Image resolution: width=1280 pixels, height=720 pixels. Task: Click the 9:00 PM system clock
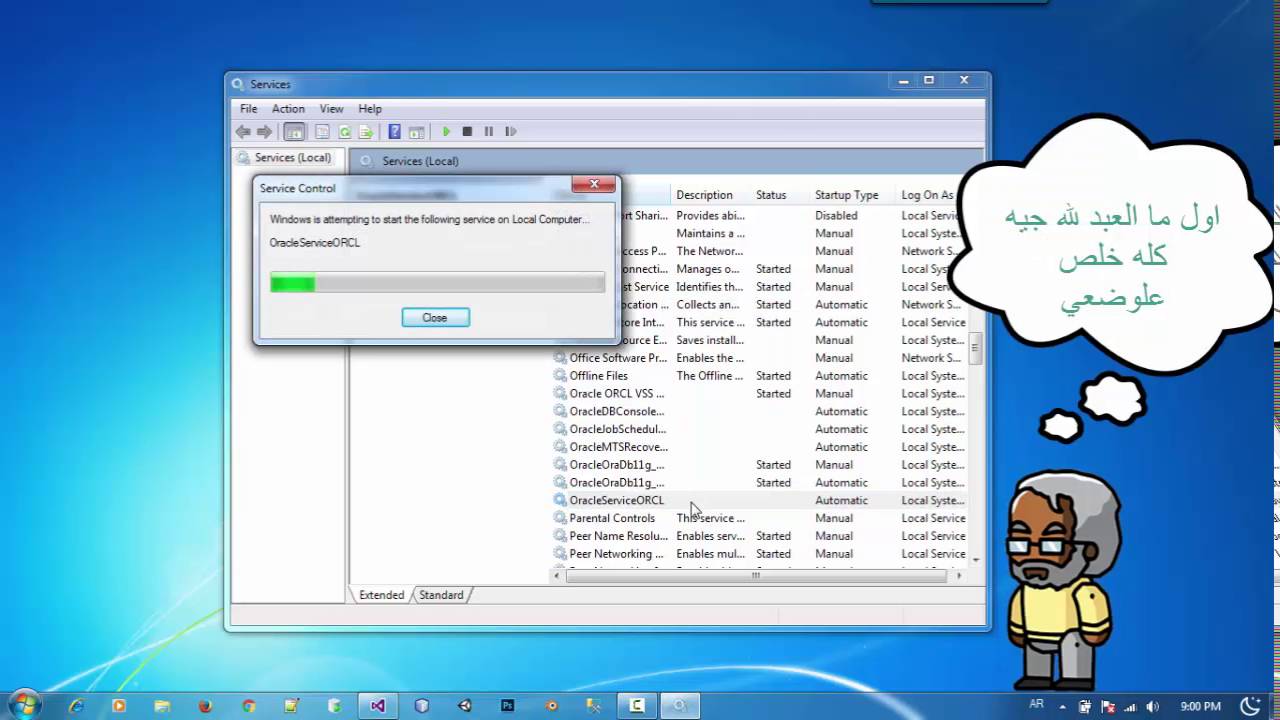click(x=1200, y=706)
